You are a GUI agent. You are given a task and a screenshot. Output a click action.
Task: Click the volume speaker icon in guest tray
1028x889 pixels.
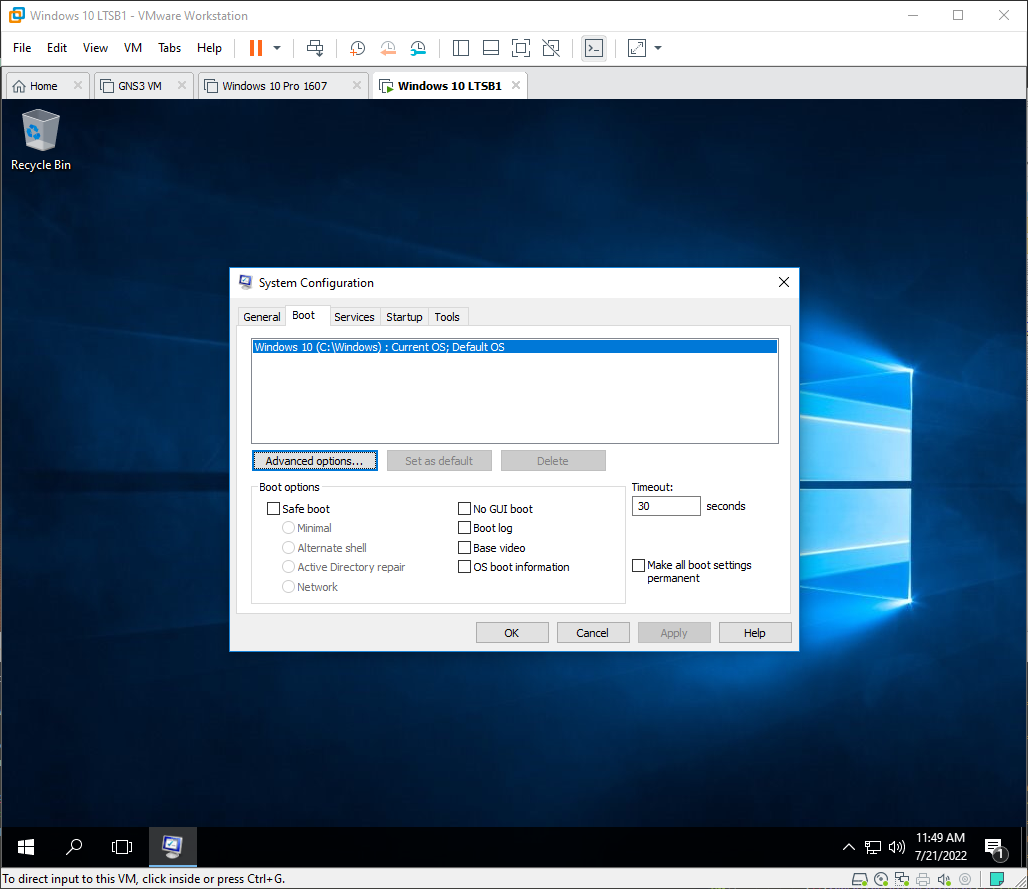[x=896, y=847]
